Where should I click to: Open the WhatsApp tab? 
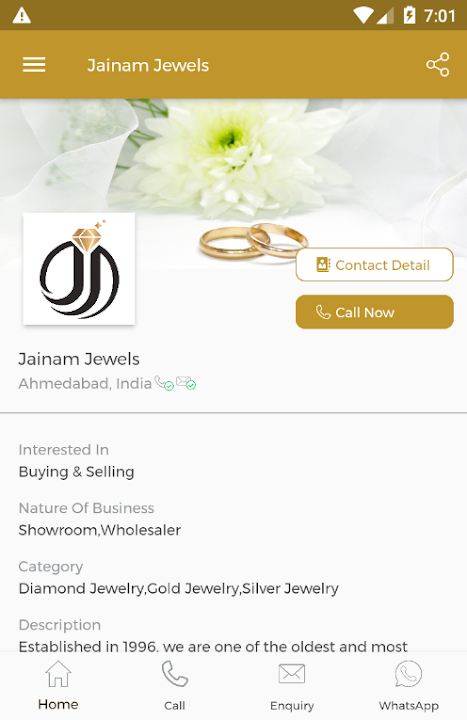(x=409, y=686)
